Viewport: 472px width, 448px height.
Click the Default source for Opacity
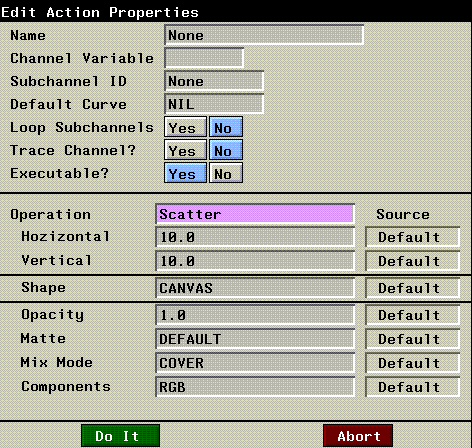pos(413,315)
